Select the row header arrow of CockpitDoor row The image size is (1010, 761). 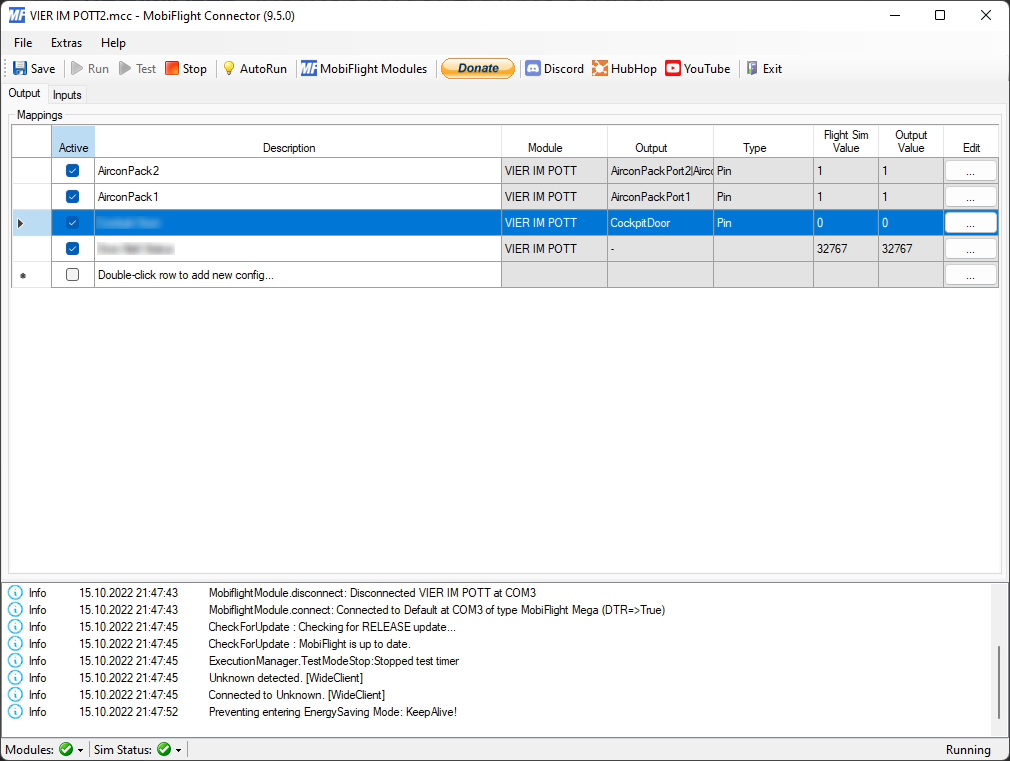[x=21, y=223]
